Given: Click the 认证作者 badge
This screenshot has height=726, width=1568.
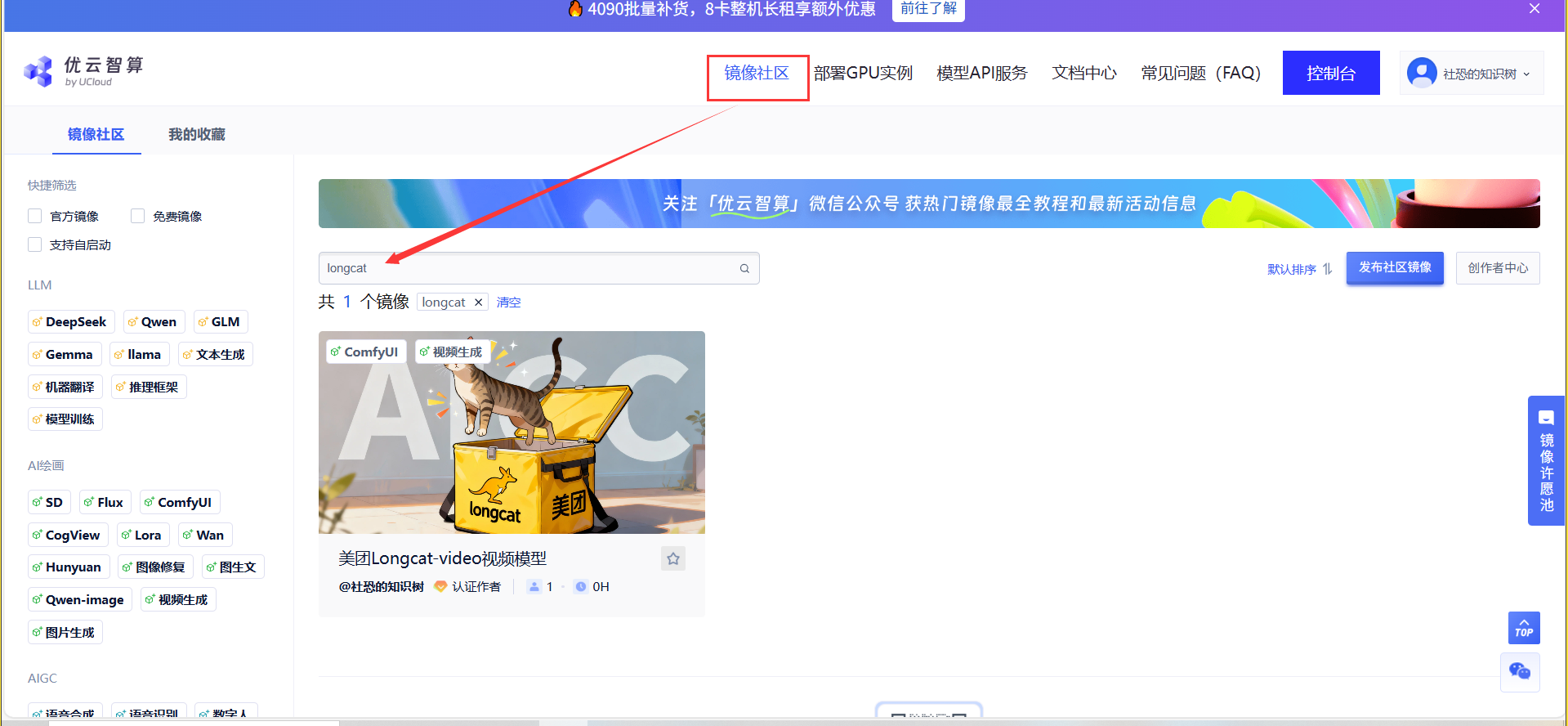Looking at the screenshot, I should tap(467, 587).
